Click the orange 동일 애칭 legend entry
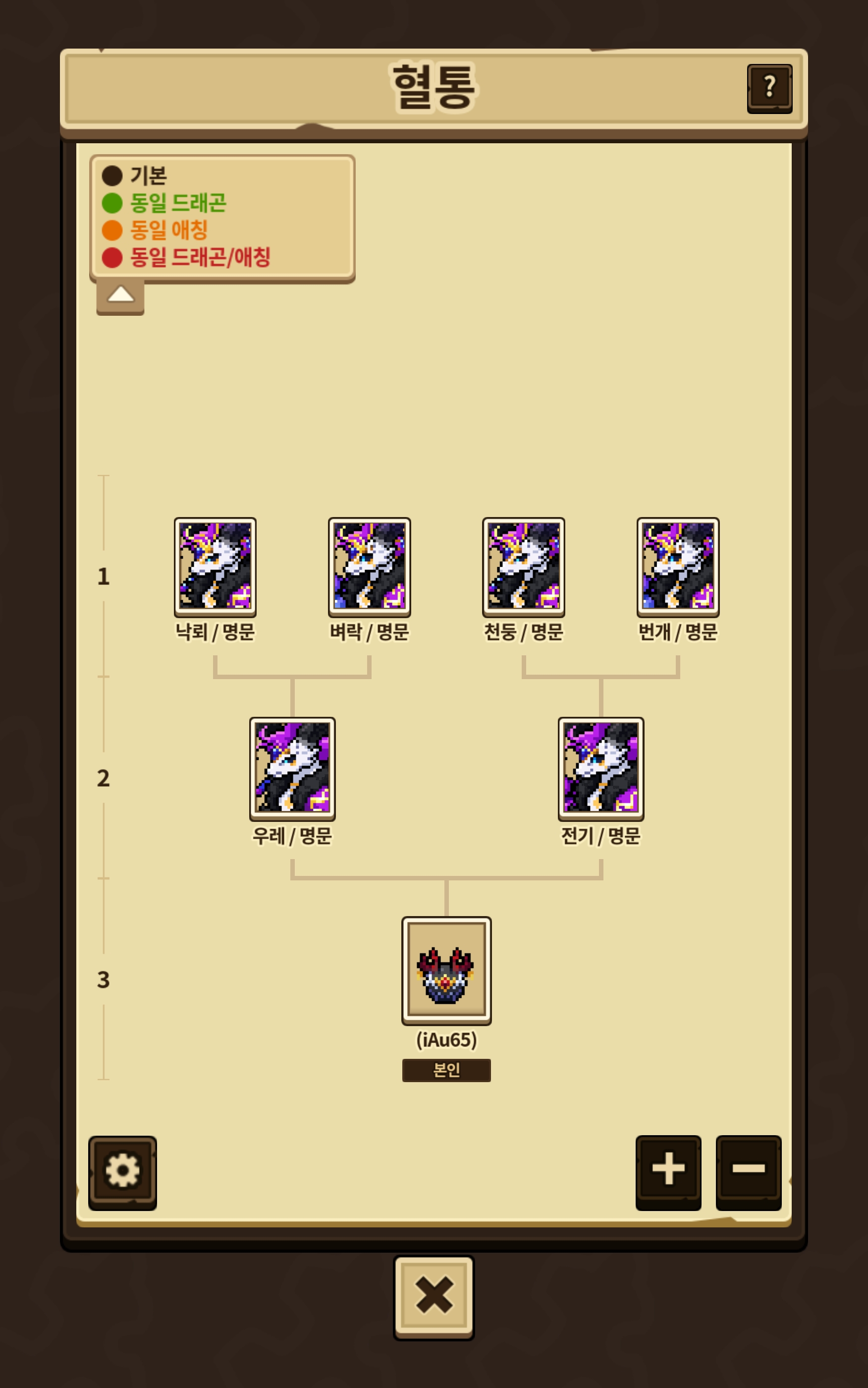Screen dimensions: 868x1388 [155, 231]
